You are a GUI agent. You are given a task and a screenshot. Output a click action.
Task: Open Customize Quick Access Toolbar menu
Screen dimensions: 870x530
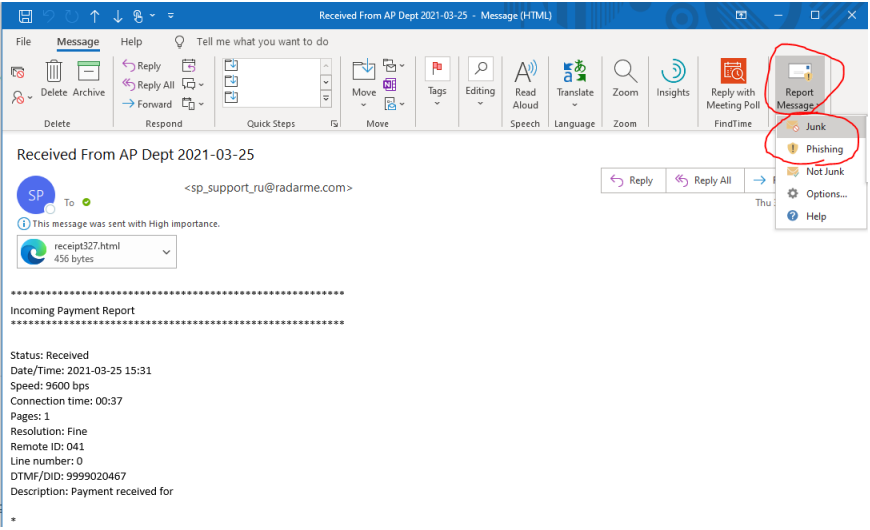[171, 16]
